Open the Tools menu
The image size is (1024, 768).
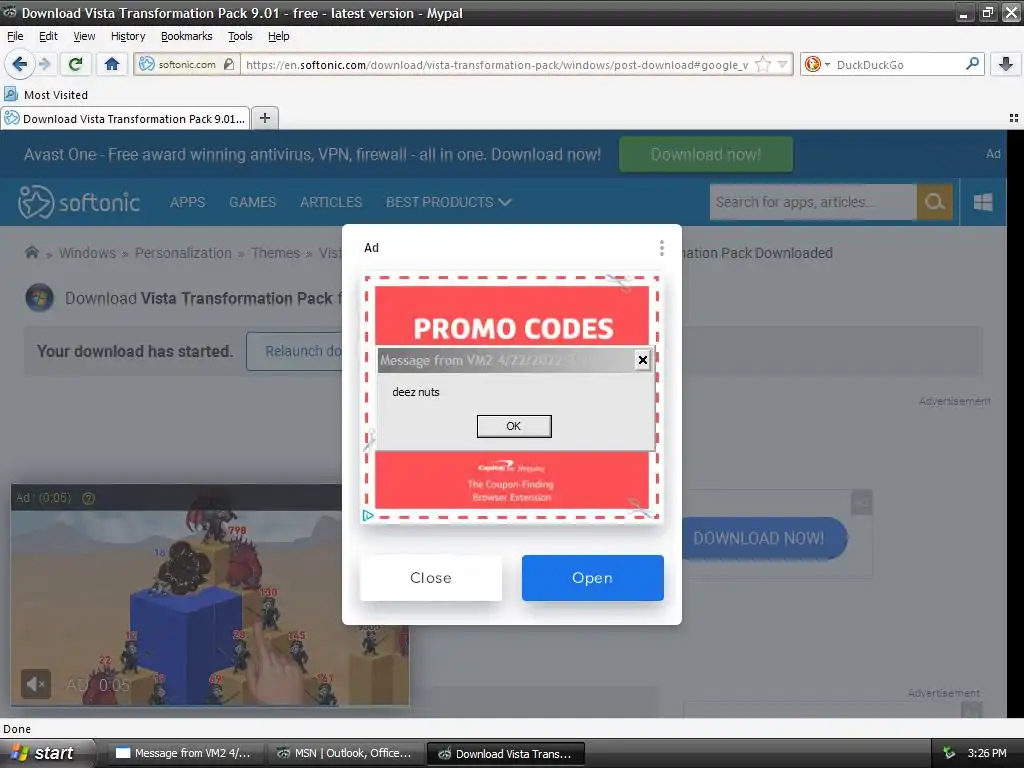tap(240, 36)
